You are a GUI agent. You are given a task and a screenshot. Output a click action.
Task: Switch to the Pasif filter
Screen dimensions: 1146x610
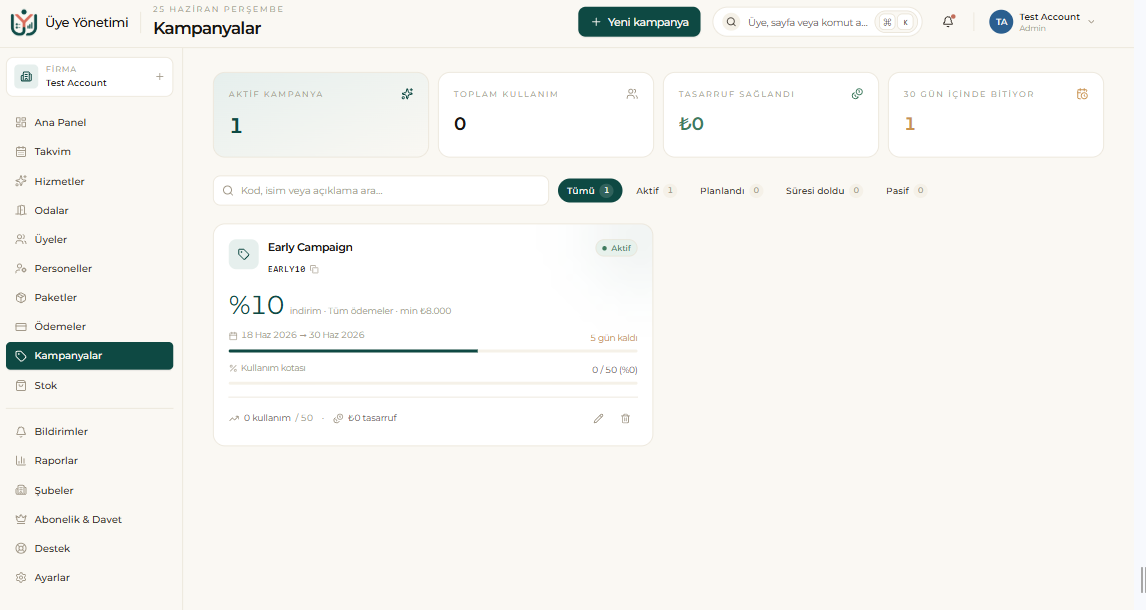(x=906, y=191)
